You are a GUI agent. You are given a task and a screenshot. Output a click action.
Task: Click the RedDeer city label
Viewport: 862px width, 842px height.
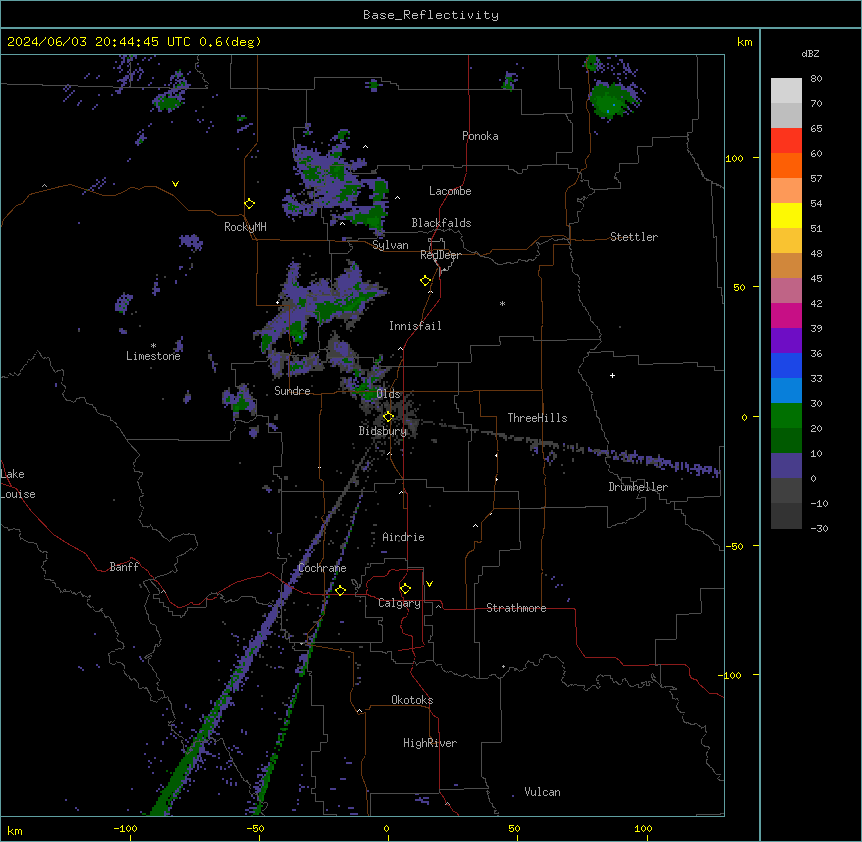click(440, 255)
